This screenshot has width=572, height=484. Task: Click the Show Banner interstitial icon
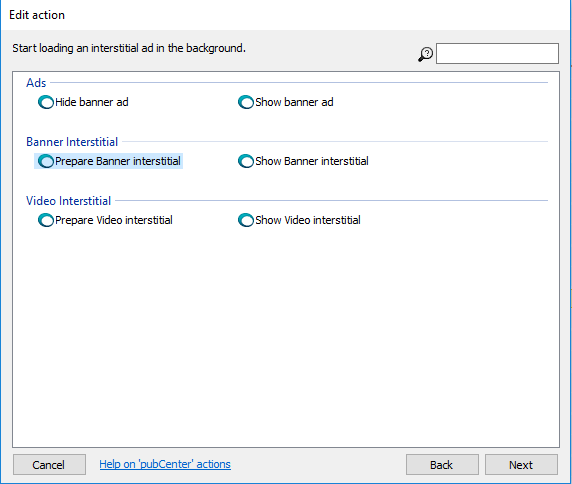click(246, 161)
